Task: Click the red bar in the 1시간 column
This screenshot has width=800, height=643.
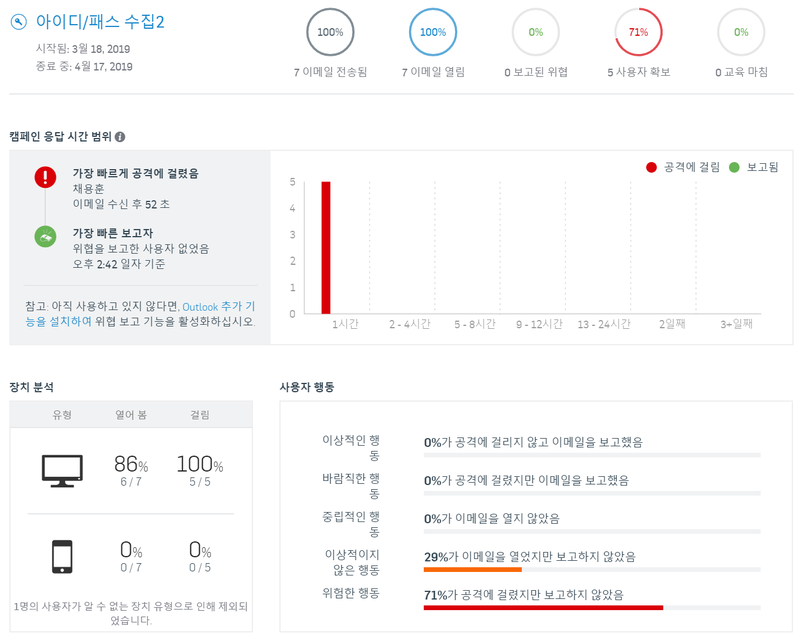Action: [326, 248]
